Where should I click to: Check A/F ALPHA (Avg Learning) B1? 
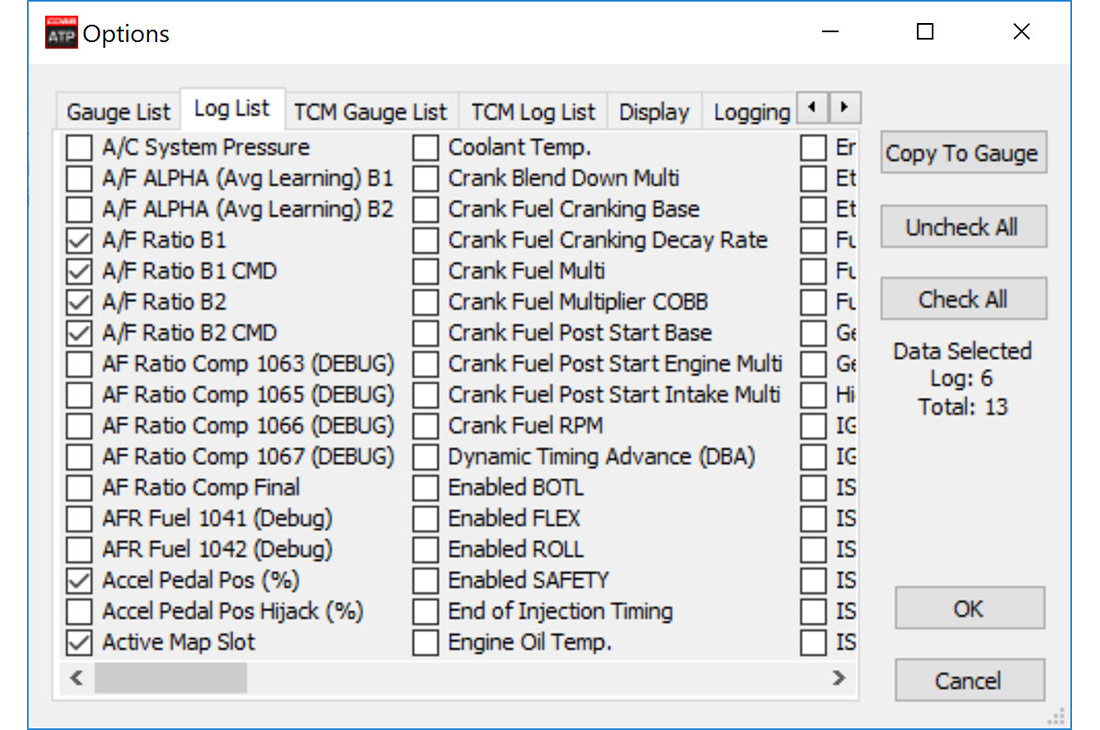click(x=79, y=179)
